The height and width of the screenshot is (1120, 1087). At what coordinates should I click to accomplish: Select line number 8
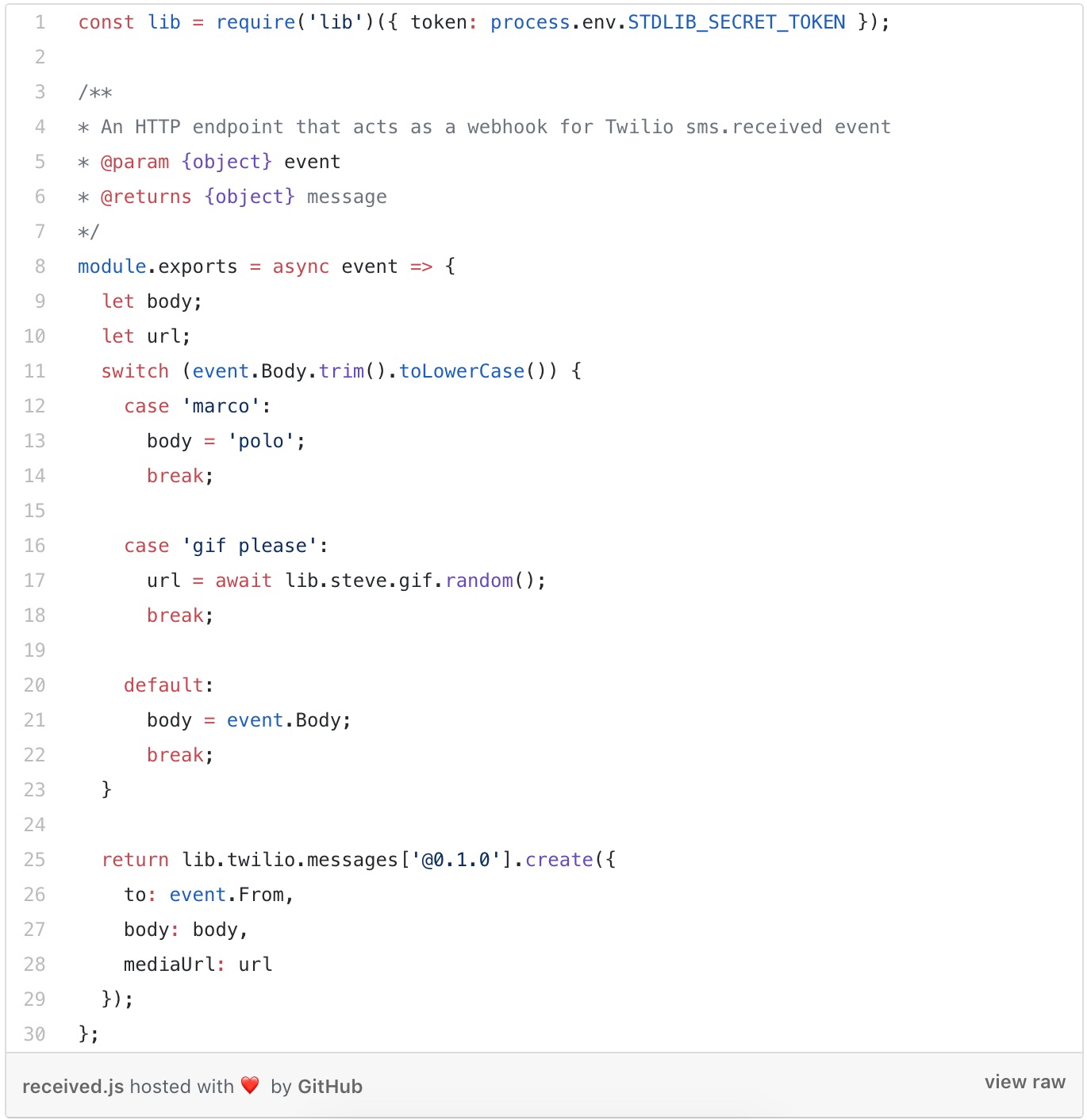(x=40, y=267)
